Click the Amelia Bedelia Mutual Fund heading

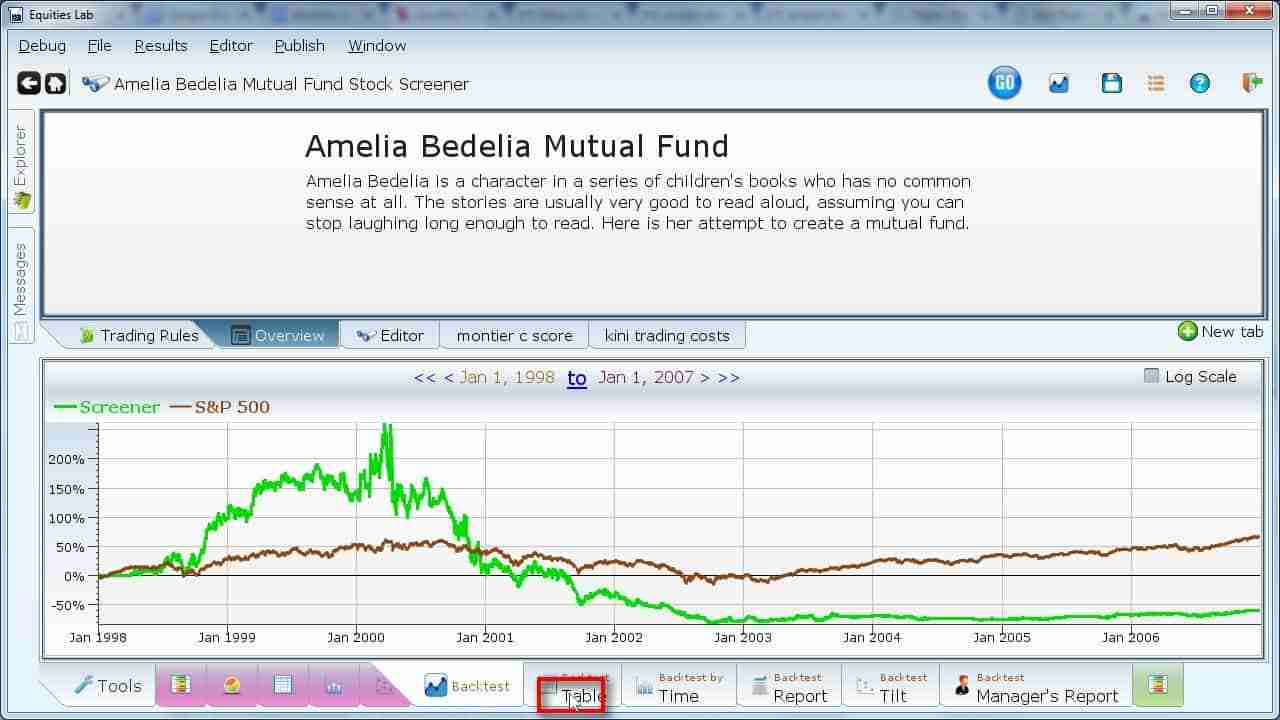tap(517, 147)
